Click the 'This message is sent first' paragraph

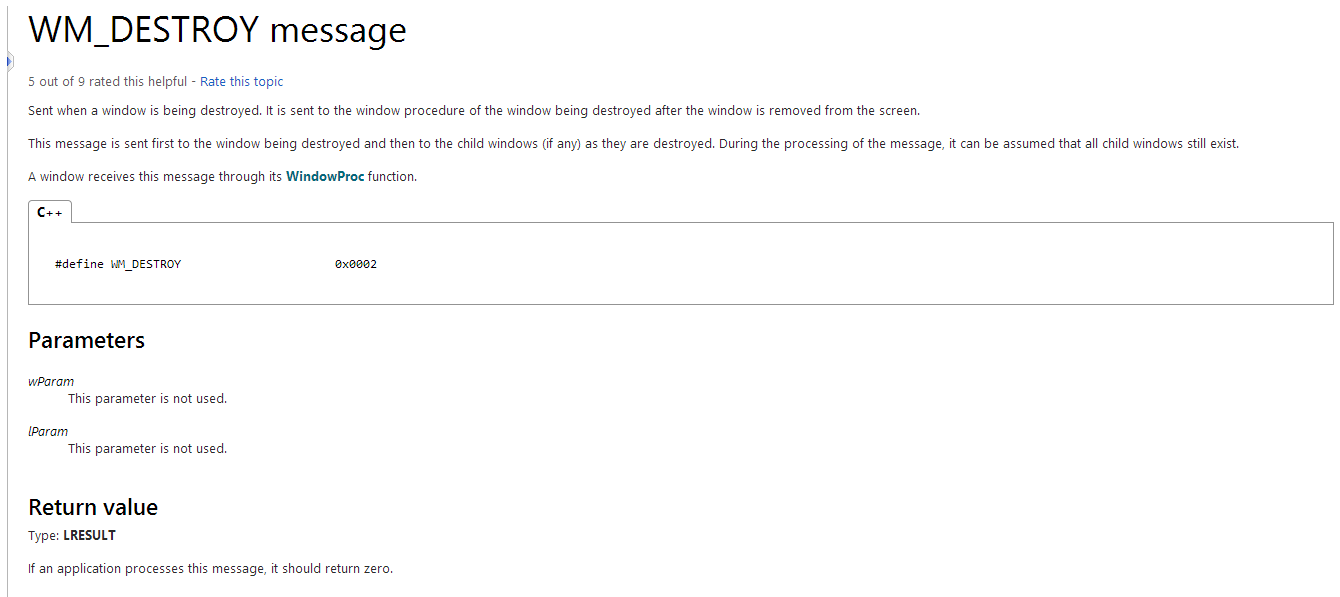pyautogui.click(x=633, y=144)
